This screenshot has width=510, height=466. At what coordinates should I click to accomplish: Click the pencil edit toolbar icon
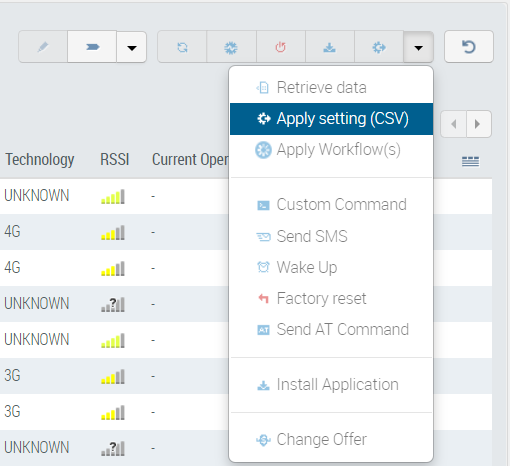(43, 47)
